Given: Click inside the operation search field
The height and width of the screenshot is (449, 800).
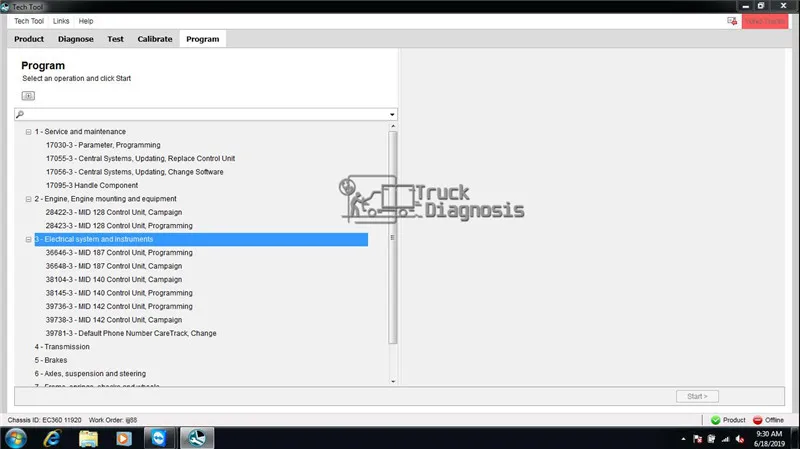Looking at the screenshot, I should [206, 114].
